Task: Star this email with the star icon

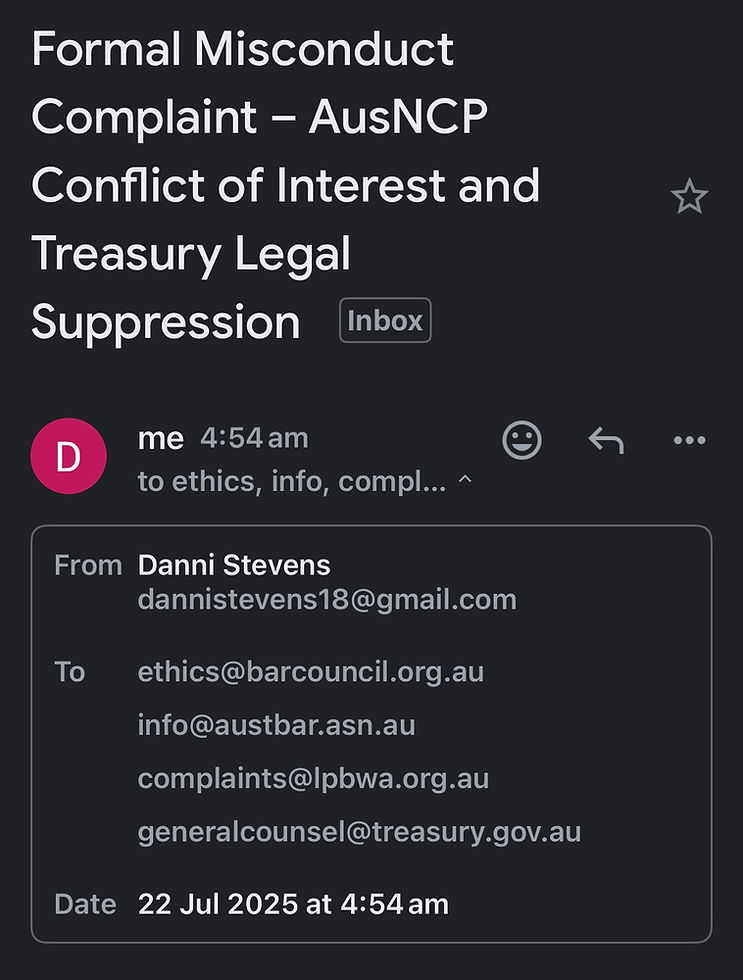Action: pyautogui.click(x=689, y=196)
